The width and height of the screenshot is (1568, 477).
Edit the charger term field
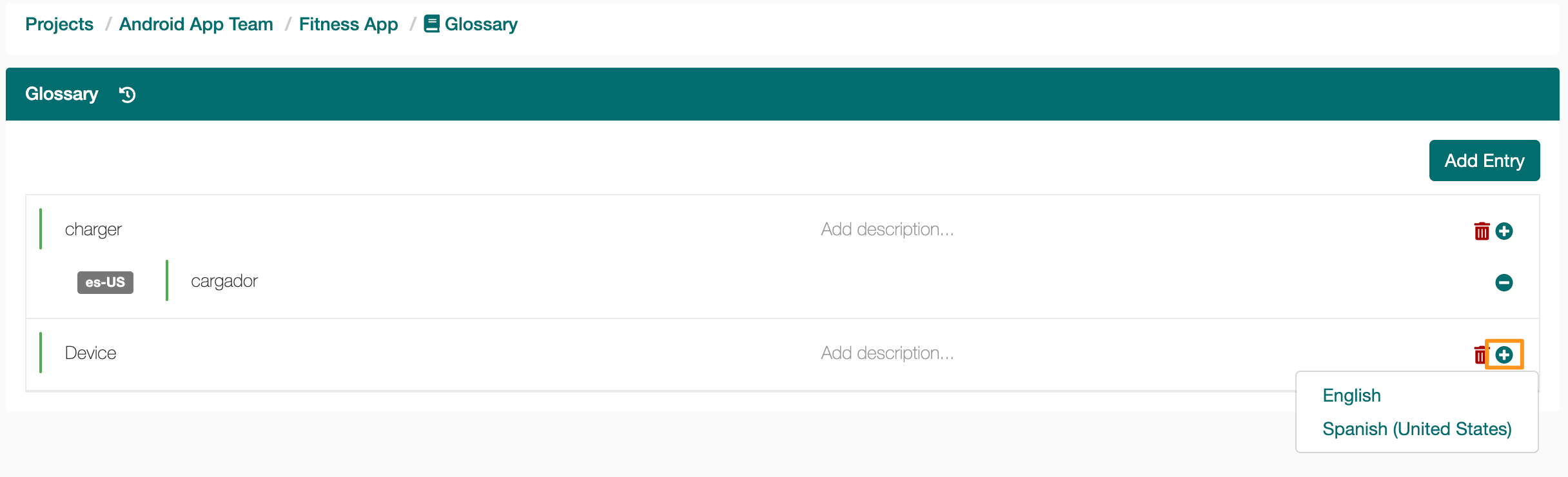pos(426,229)
